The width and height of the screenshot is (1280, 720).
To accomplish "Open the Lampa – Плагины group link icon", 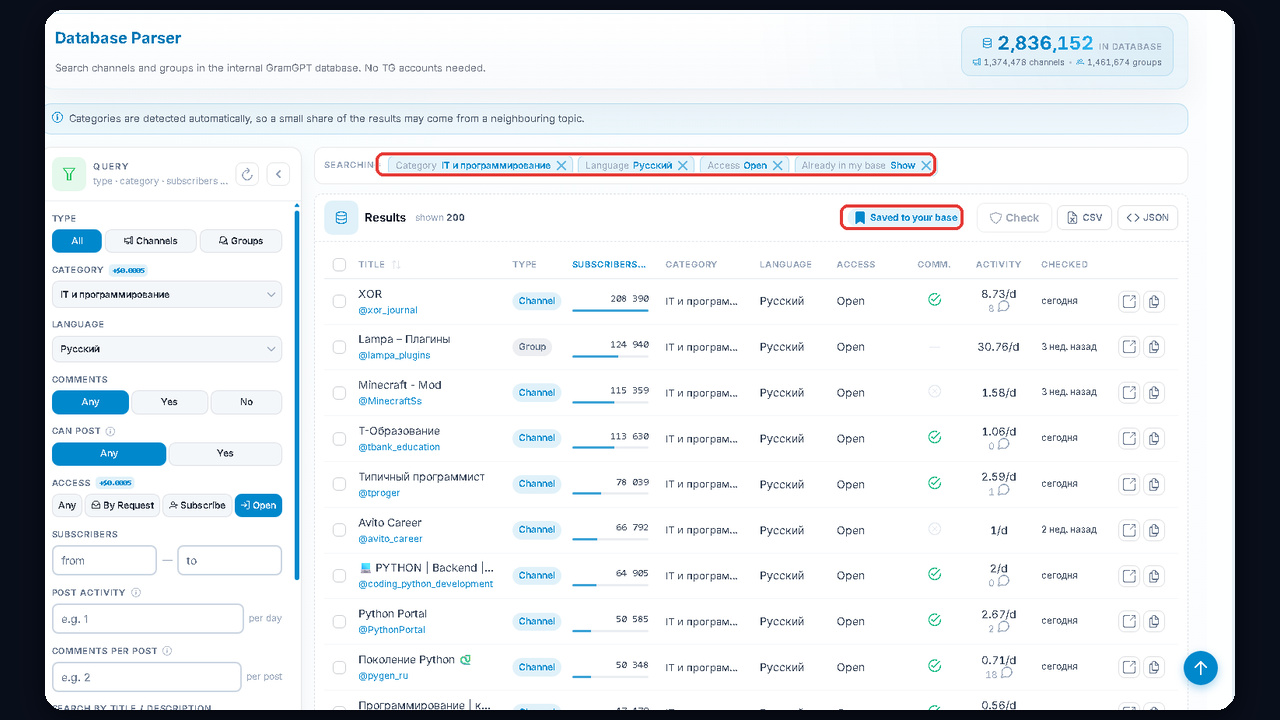I will pos(1129,347).
